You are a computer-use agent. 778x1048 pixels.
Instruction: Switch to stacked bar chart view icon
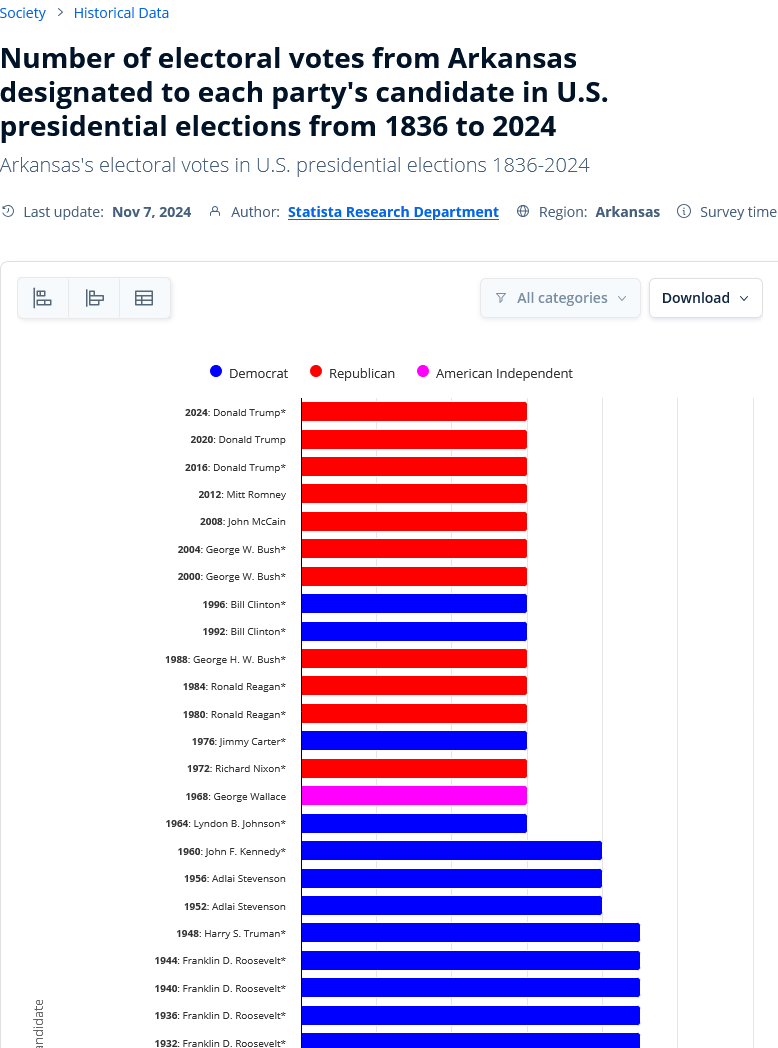[x=43, y=298]
